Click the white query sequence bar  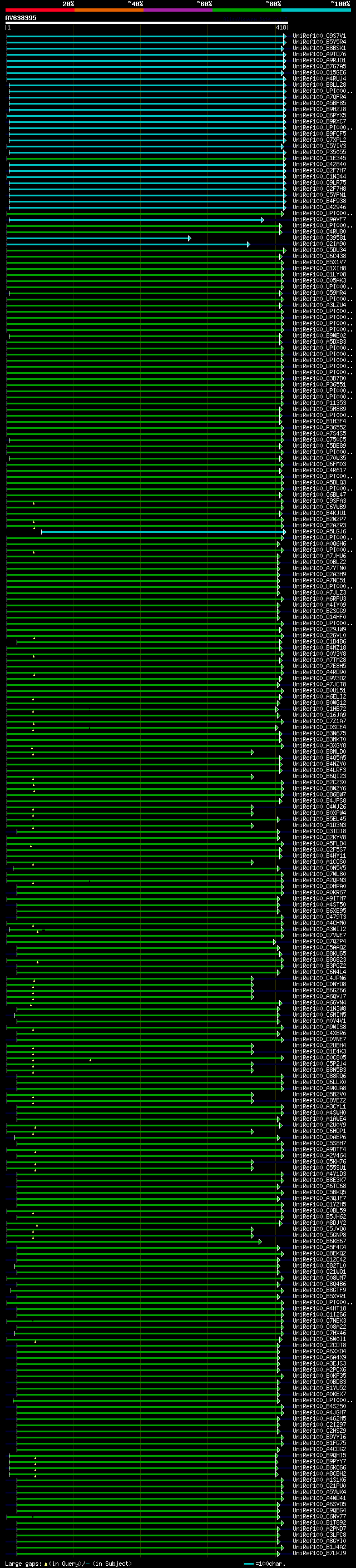147,22
